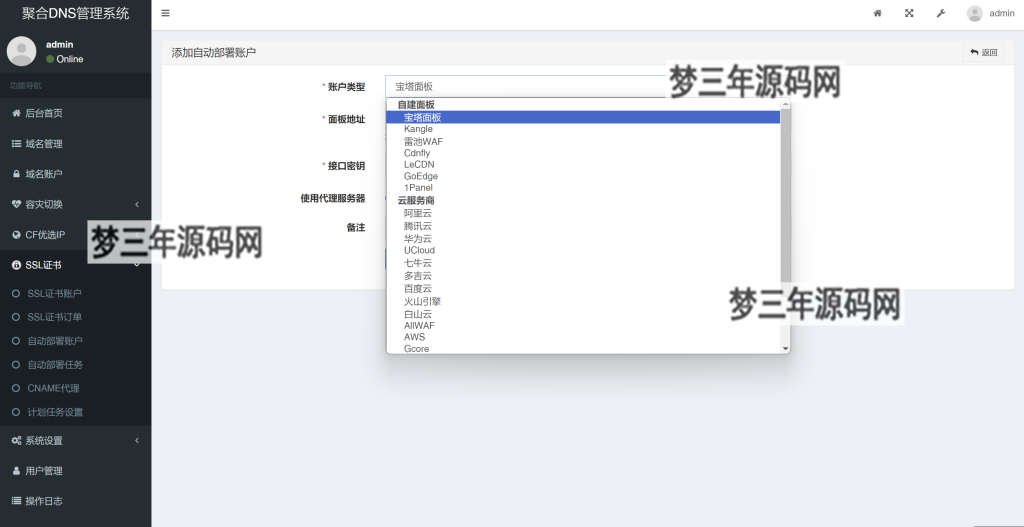
Task: Click the 聚合DNS管理系统 site title
Action: [x=76, y=13]
